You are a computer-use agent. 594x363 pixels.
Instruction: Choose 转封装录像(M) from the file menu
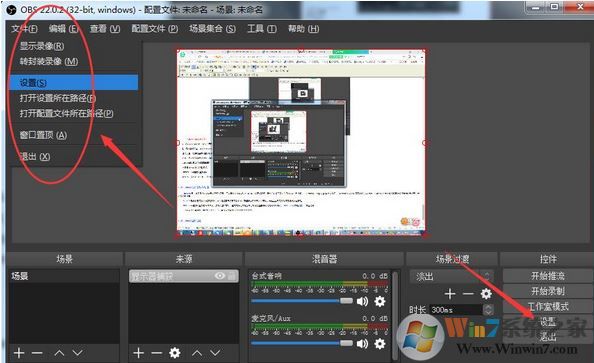pyautogui.click(x=49, y=61)
